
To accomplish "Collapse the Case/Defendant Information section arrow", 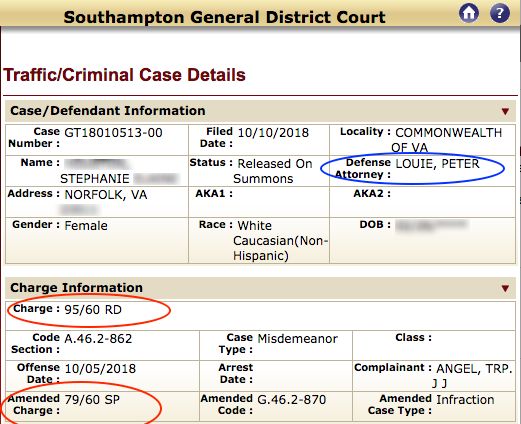I will [505, 111].
